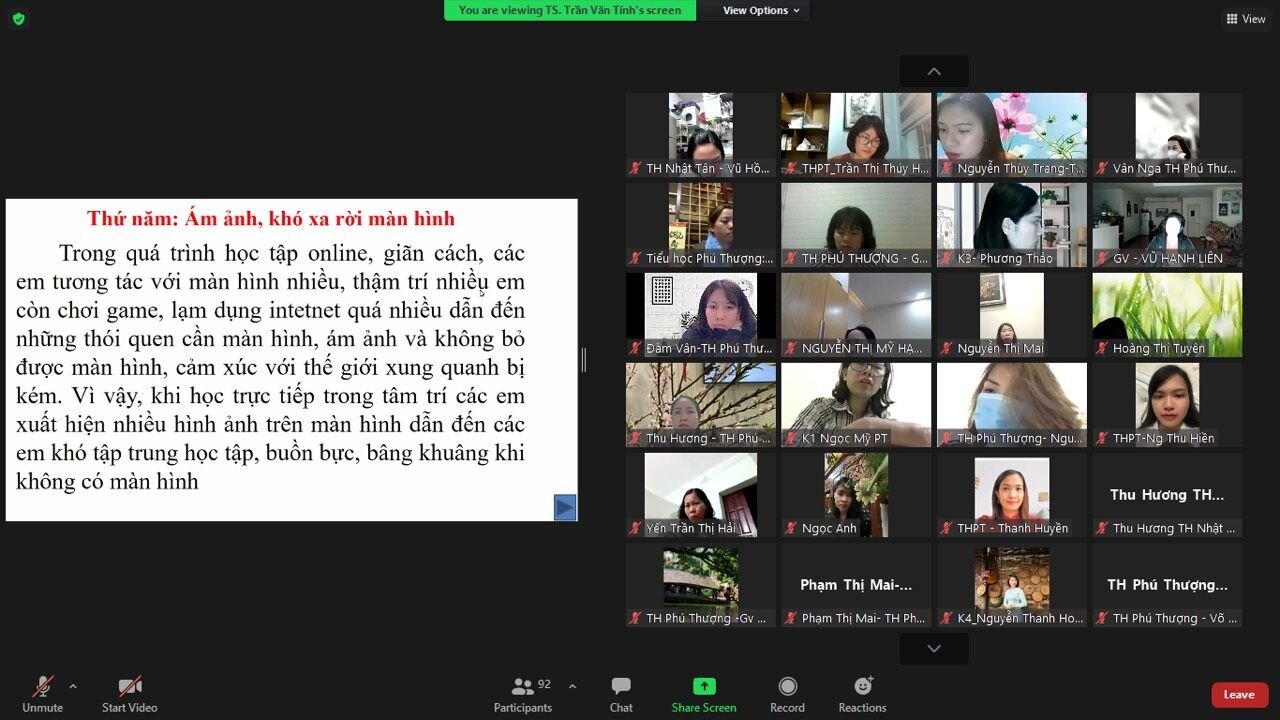The width and height of the screenshot is (1280, 720).
Task: Click the green Share Screen icon
Action: tap(704, 686)
